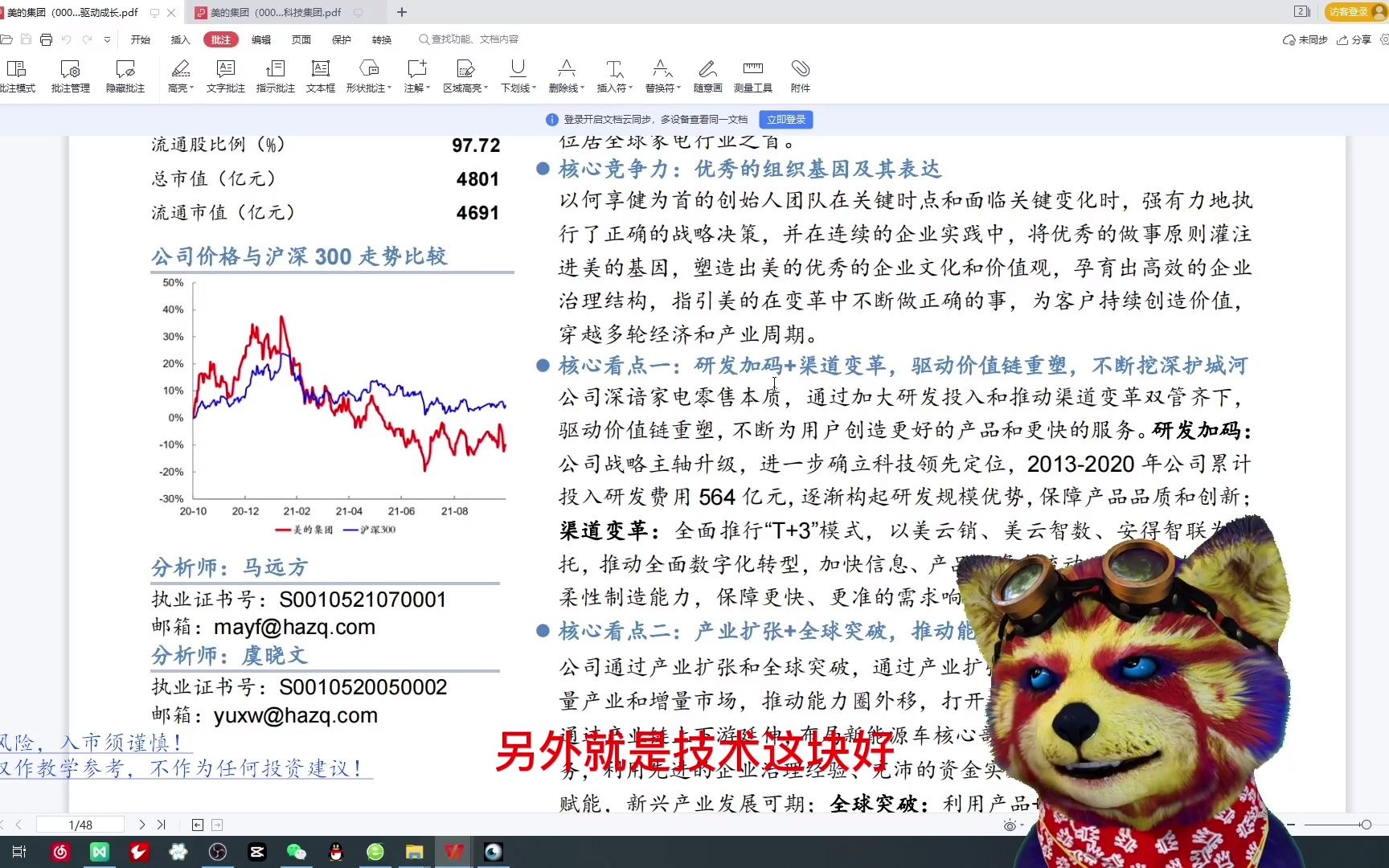
Task: Click the redo arrow icon
Action: (87, 39)
